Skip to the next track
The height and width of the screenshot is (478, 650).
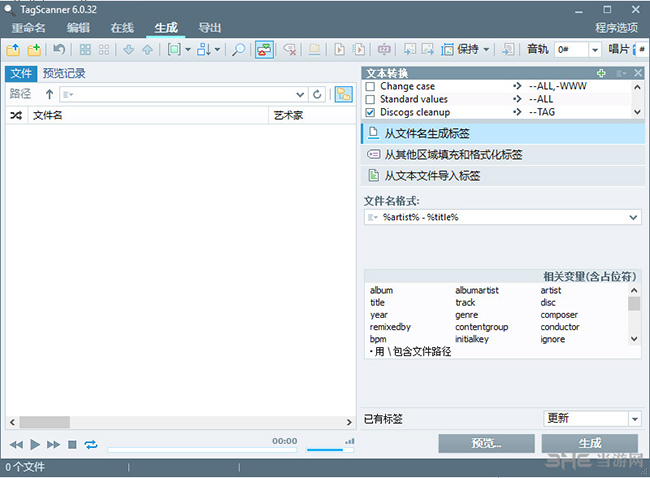tap(53, 445)
